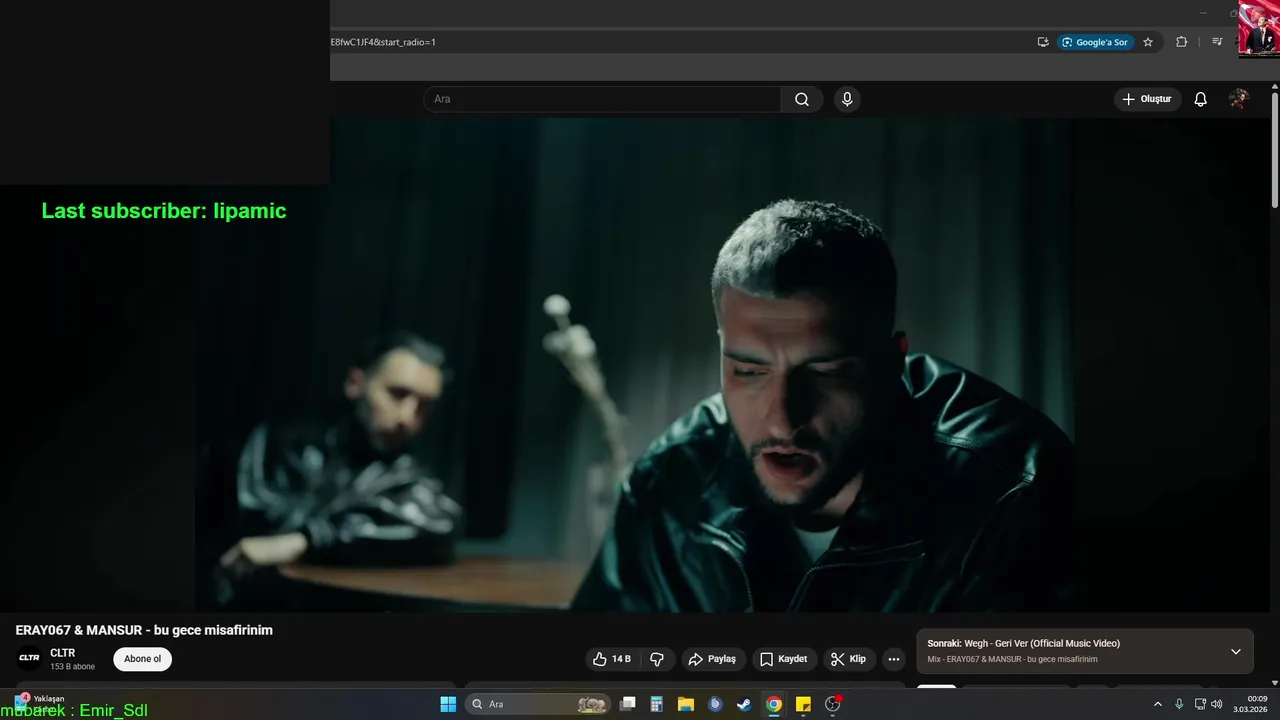The height and width of the screenshot is (720, 1280).
Task: Open File Explorer from the taskbar
Action: point(686,704)
